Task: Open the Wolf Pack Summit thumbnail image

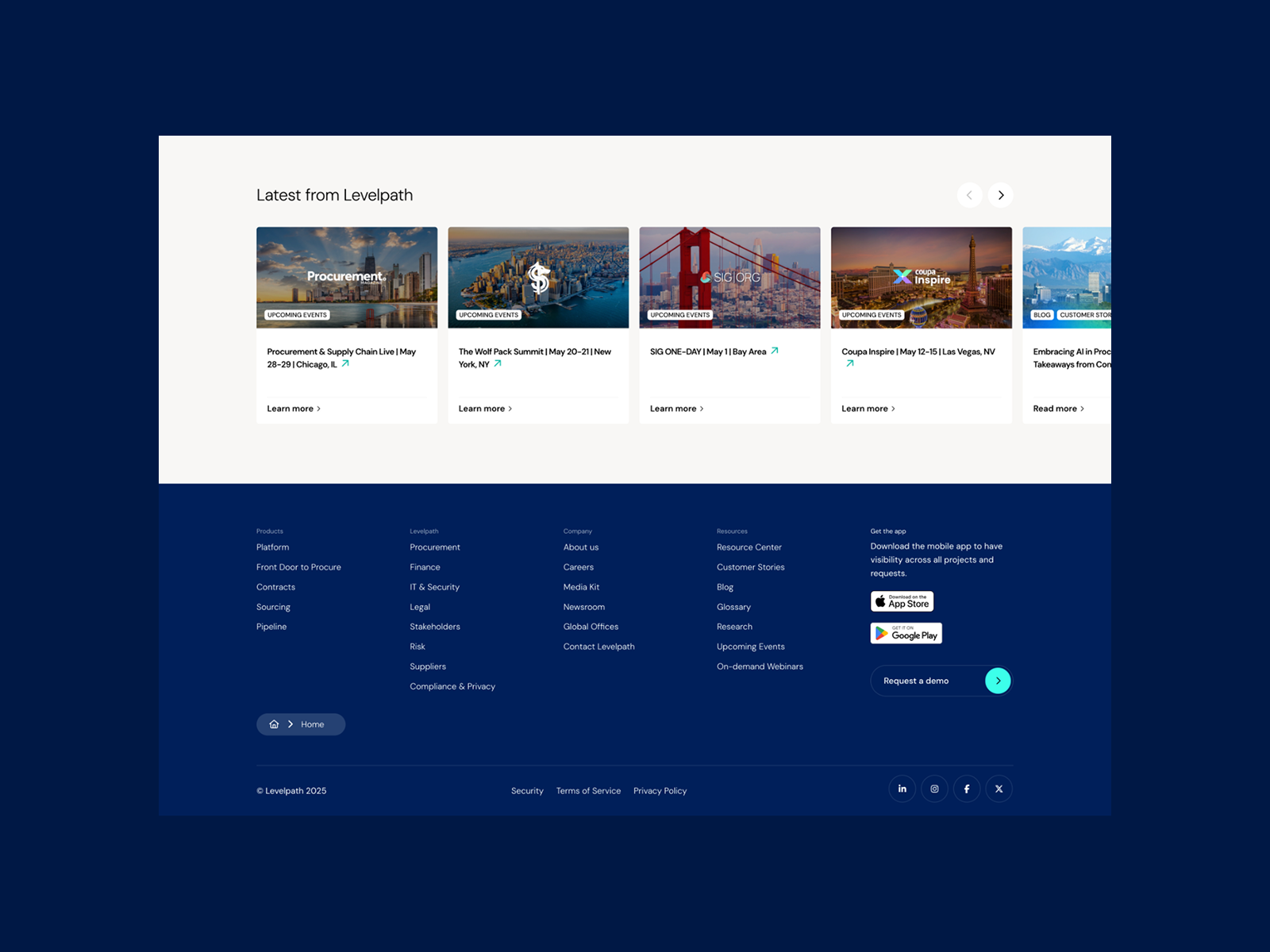Action: point(538,278)
